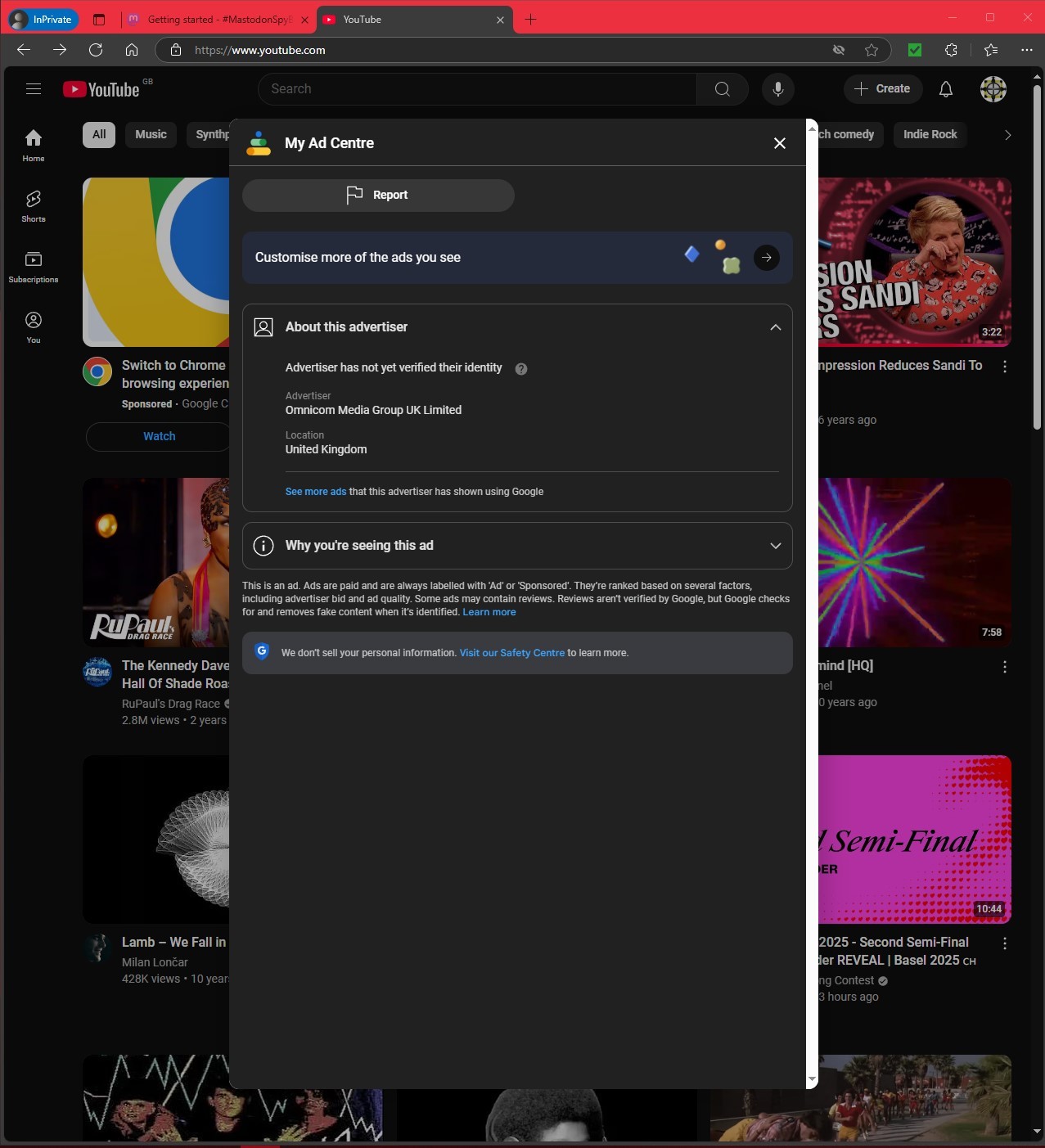Click the address bar URL
The width and height of the screenshot is (1045, 1148).
(260, 50)
